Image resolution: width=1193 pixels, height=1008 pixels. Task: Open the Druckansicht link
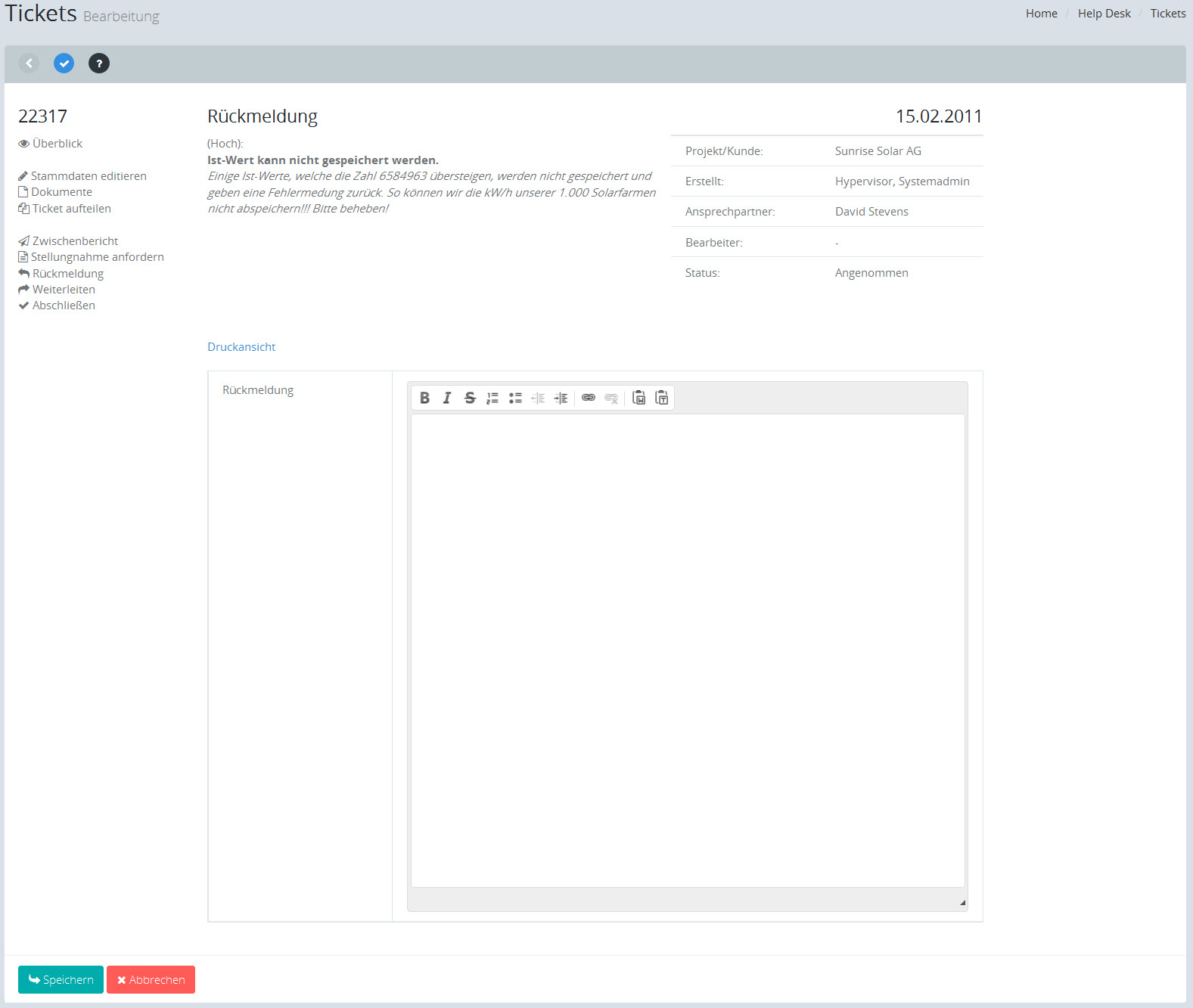[x=241, y=347]
